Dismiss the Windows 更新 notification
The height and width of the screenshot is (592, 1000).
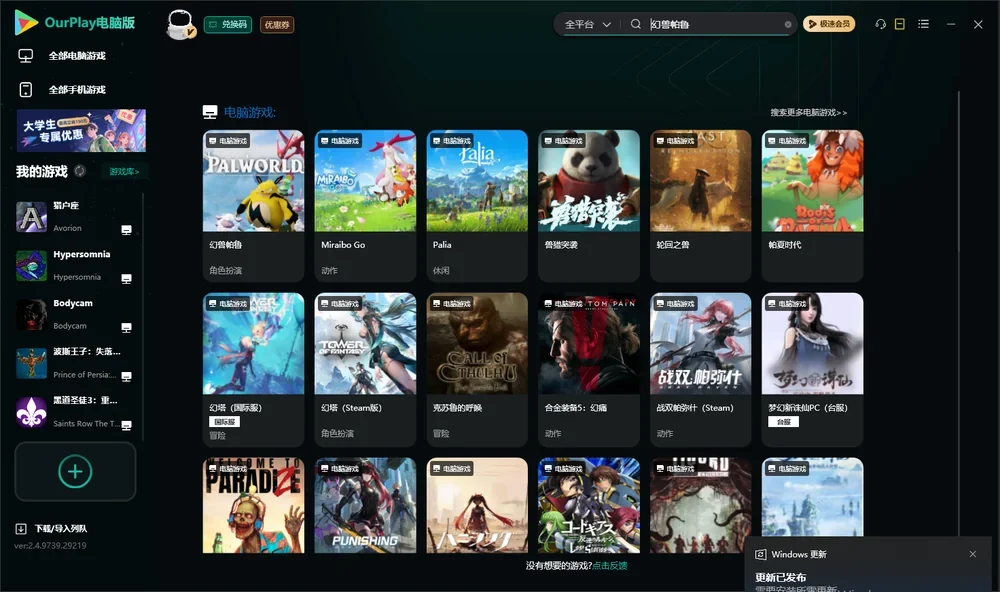coord(973,554)
